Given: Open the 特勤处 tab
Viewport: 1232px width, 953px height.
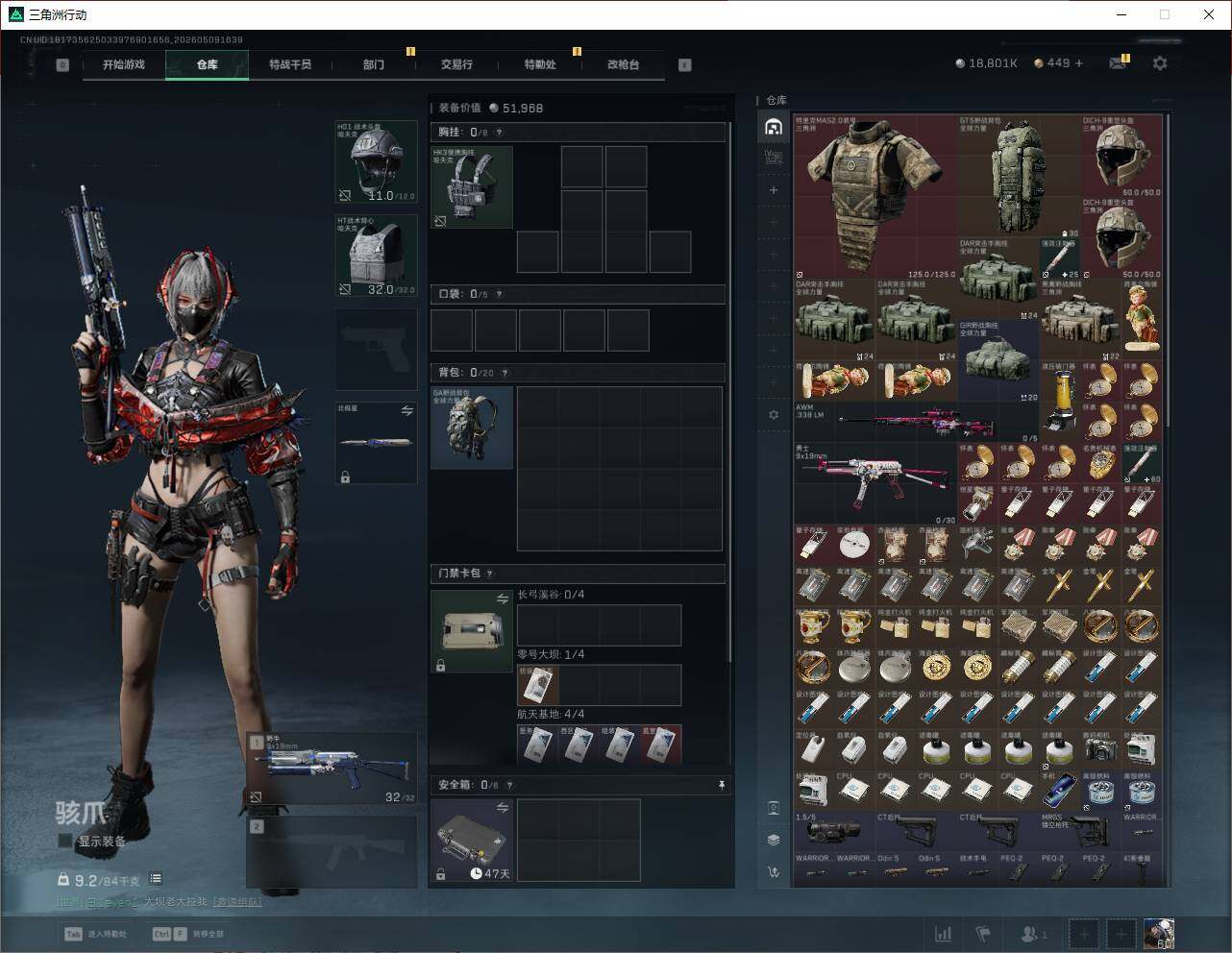Looking at the screenshot, I should (539, 64).
